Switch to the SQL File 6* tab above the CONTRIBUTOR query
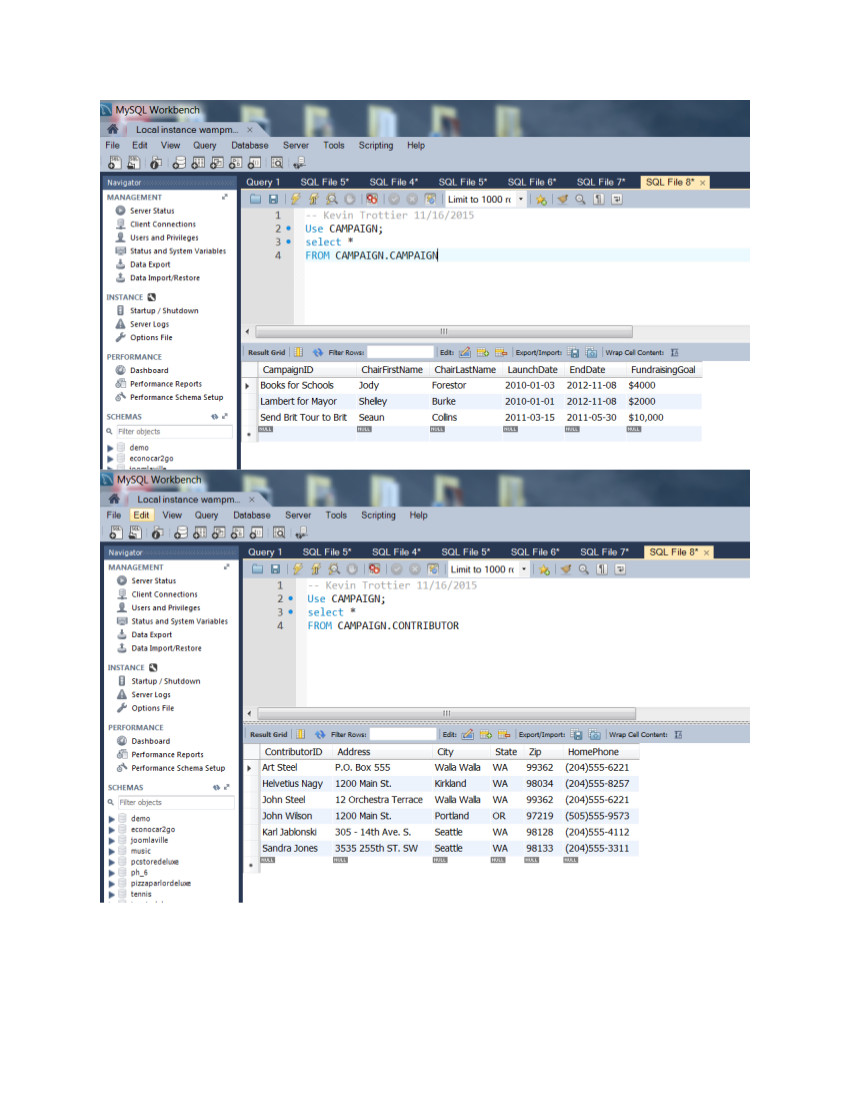The image size is (850, 1100). click(x=534, y=551)
